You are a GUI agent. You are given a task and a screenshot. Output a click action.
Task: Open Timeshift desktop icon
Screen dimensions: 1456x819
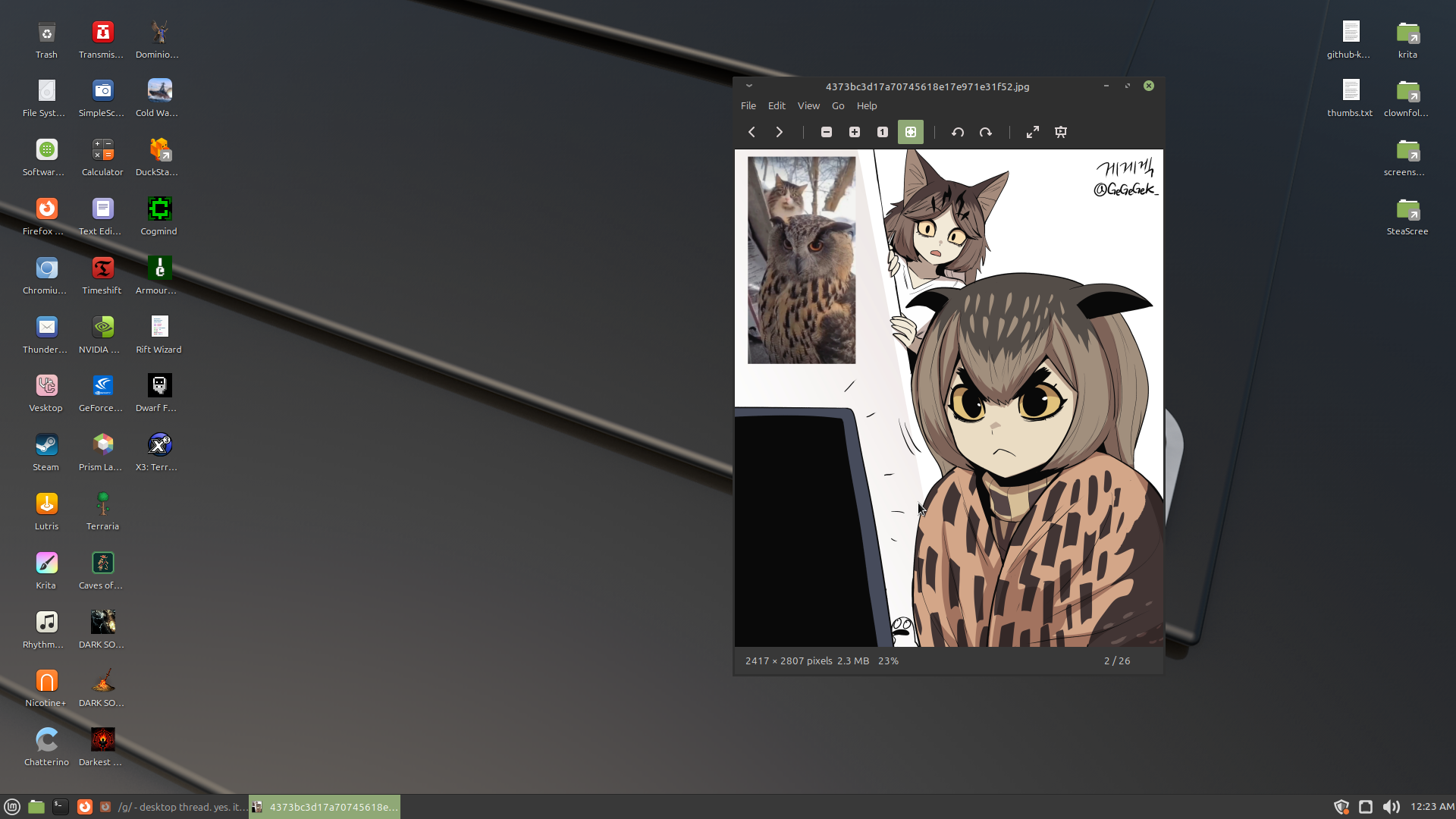coord(102,276)
